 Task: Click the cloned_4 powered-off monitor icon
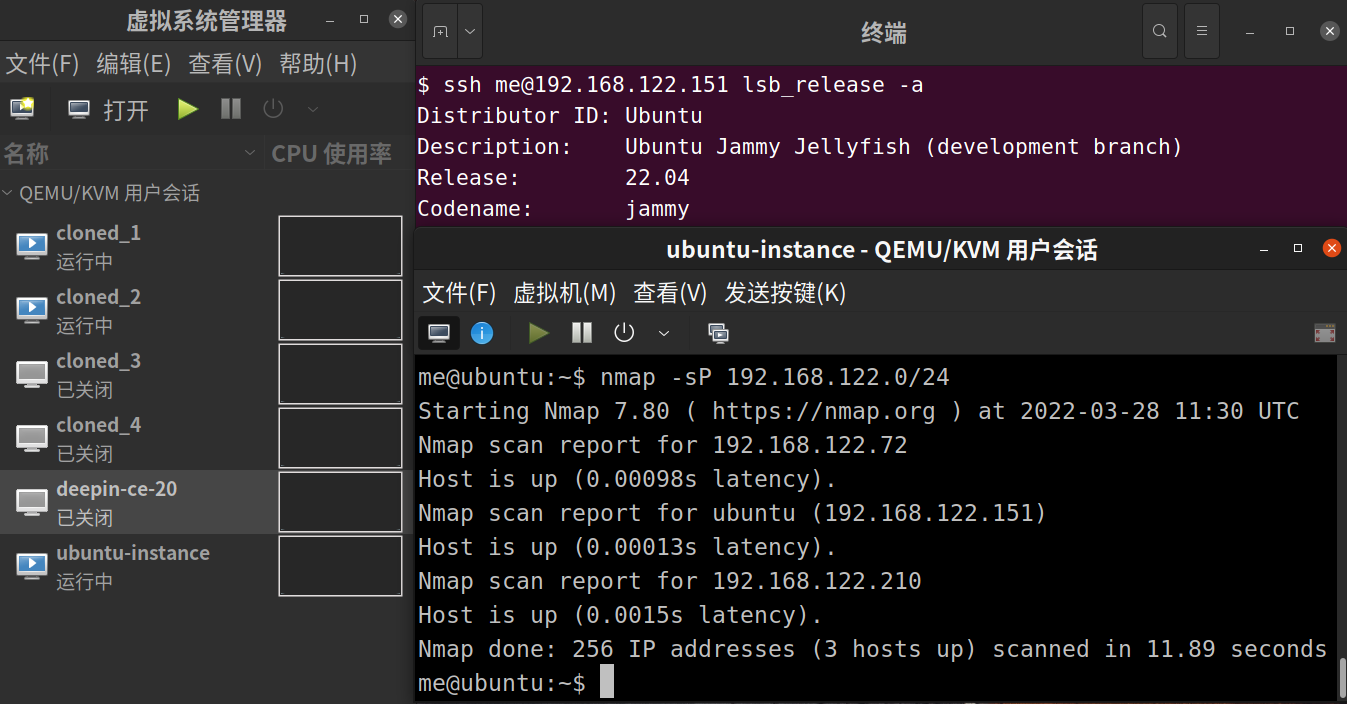point(32,437)
